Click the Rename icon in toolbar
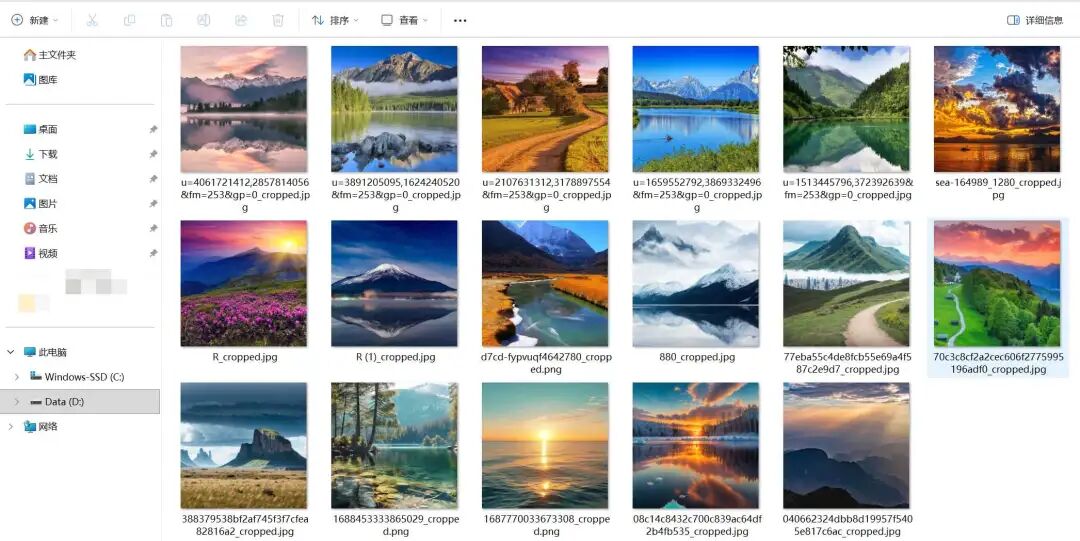This screenshot has width=1080, height=541. point(203,21)
